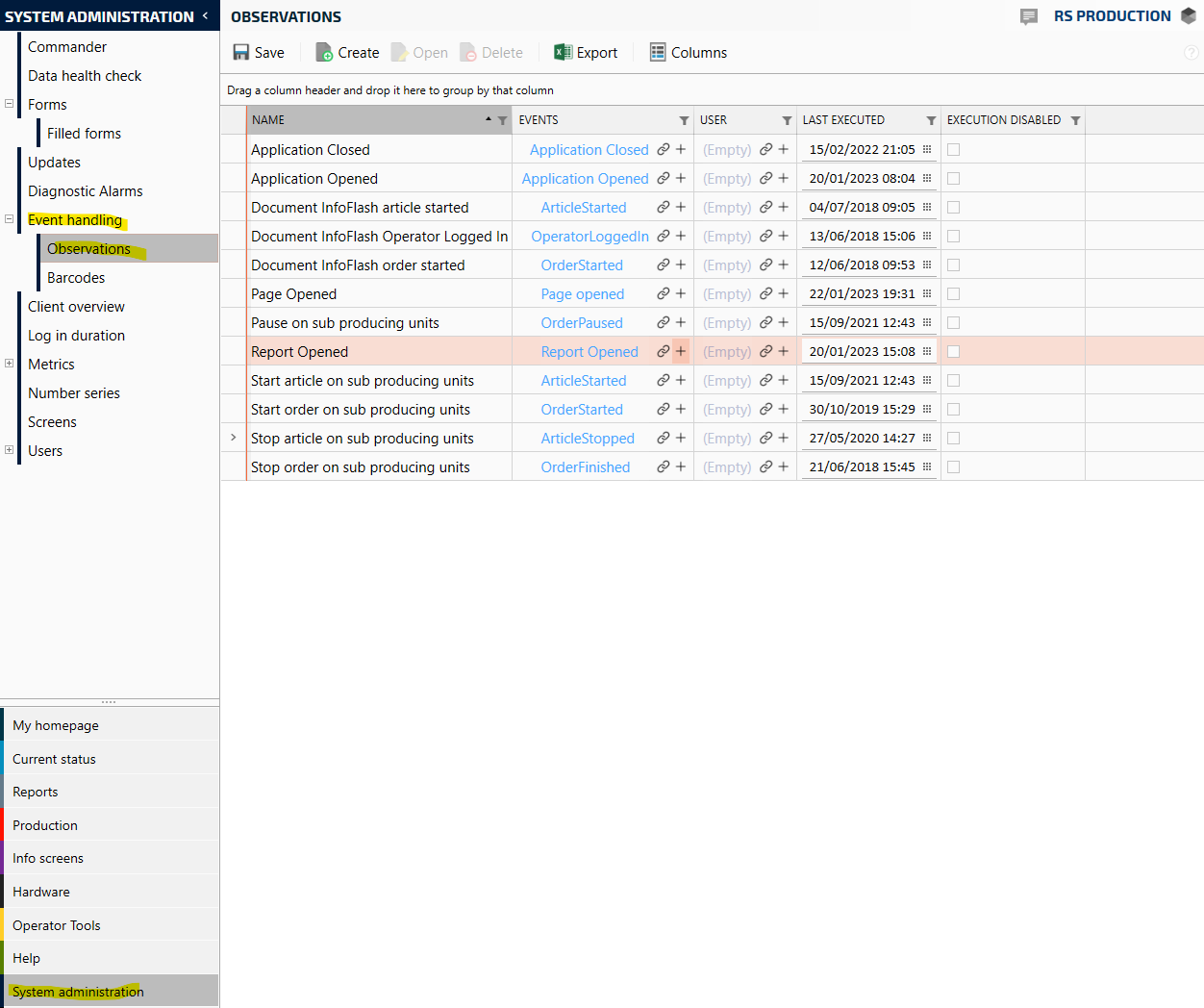This screenshot has width=1204, height=1008.
Task: Expand the Metrics tree node
Action: (10, 364)
